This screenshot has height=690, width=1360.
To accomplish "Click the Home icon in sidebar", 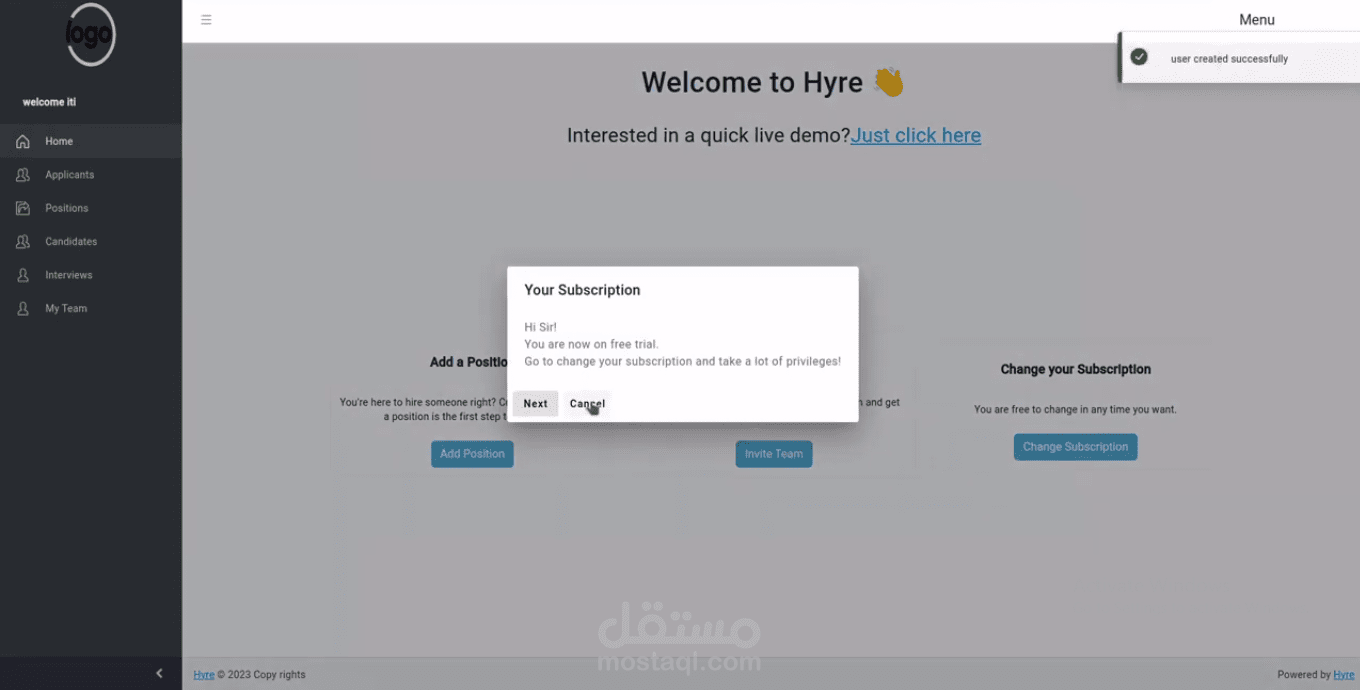I will [x=23, y=141].
